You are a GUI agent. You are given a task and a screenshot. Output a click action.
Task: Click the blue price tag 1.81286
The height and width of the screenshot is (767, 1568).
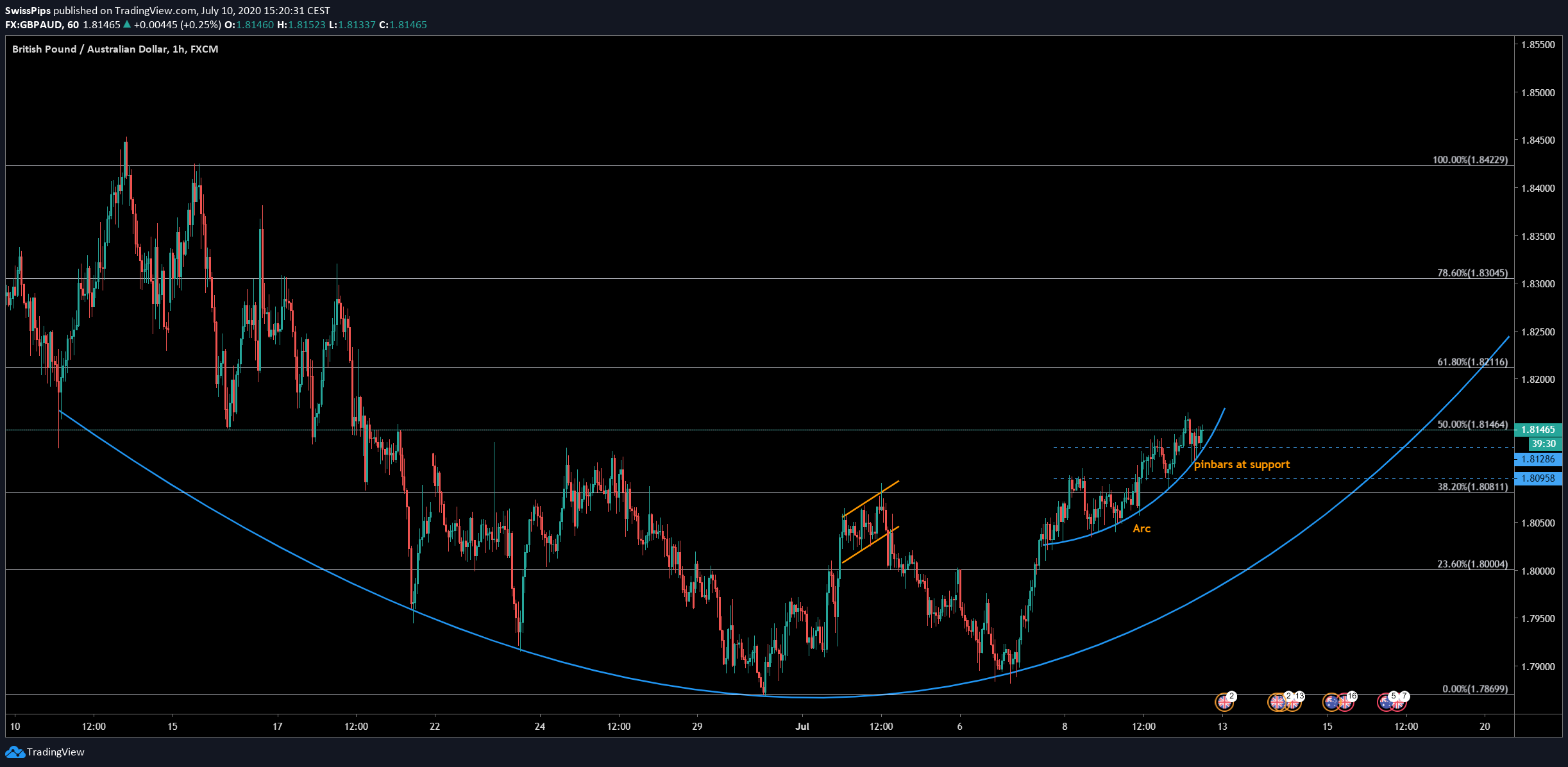(1538, 459)
